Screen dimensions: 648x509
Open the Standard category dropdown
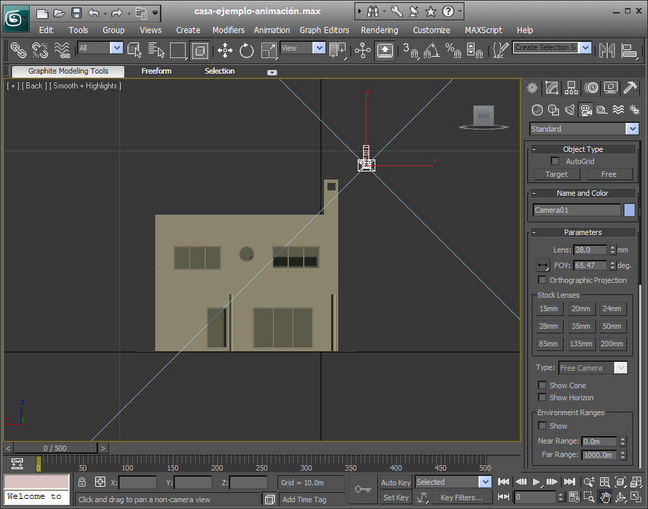point(631,129)
